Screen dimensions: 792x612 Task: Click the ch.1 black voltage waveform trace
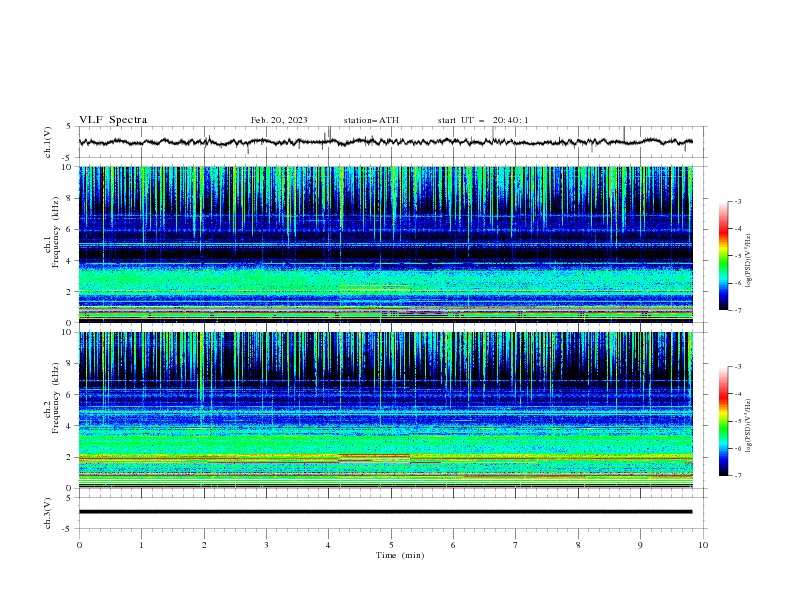385,142
